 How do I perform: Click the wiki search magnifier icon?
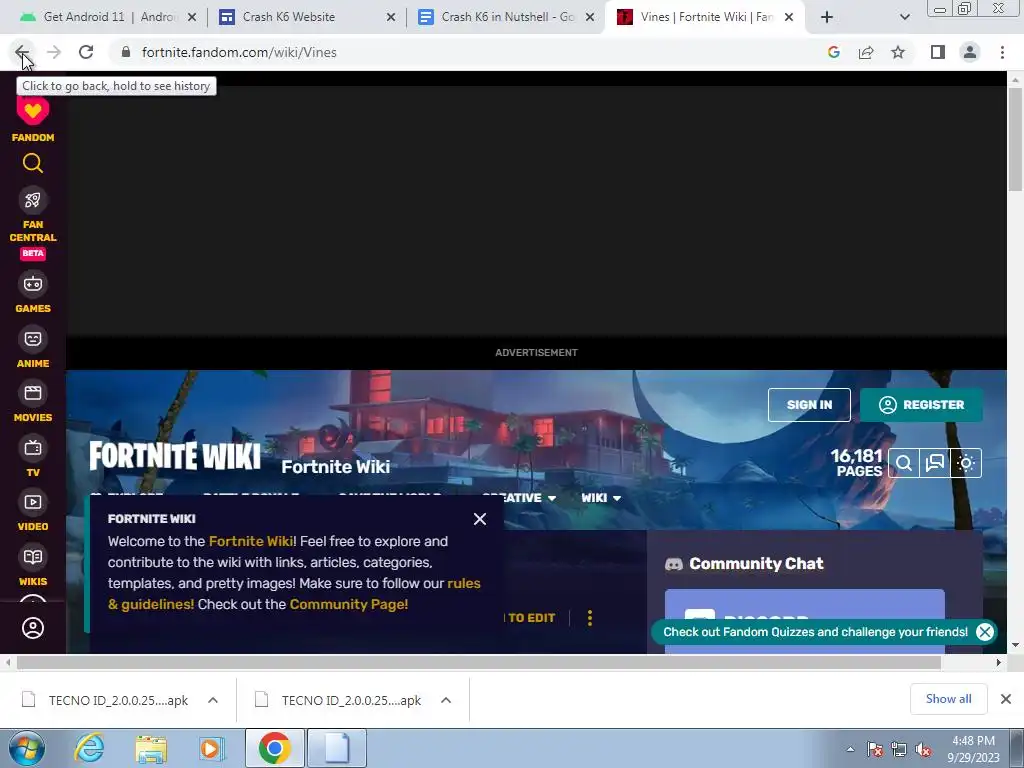pyautogui.click(x=904, y=464)
